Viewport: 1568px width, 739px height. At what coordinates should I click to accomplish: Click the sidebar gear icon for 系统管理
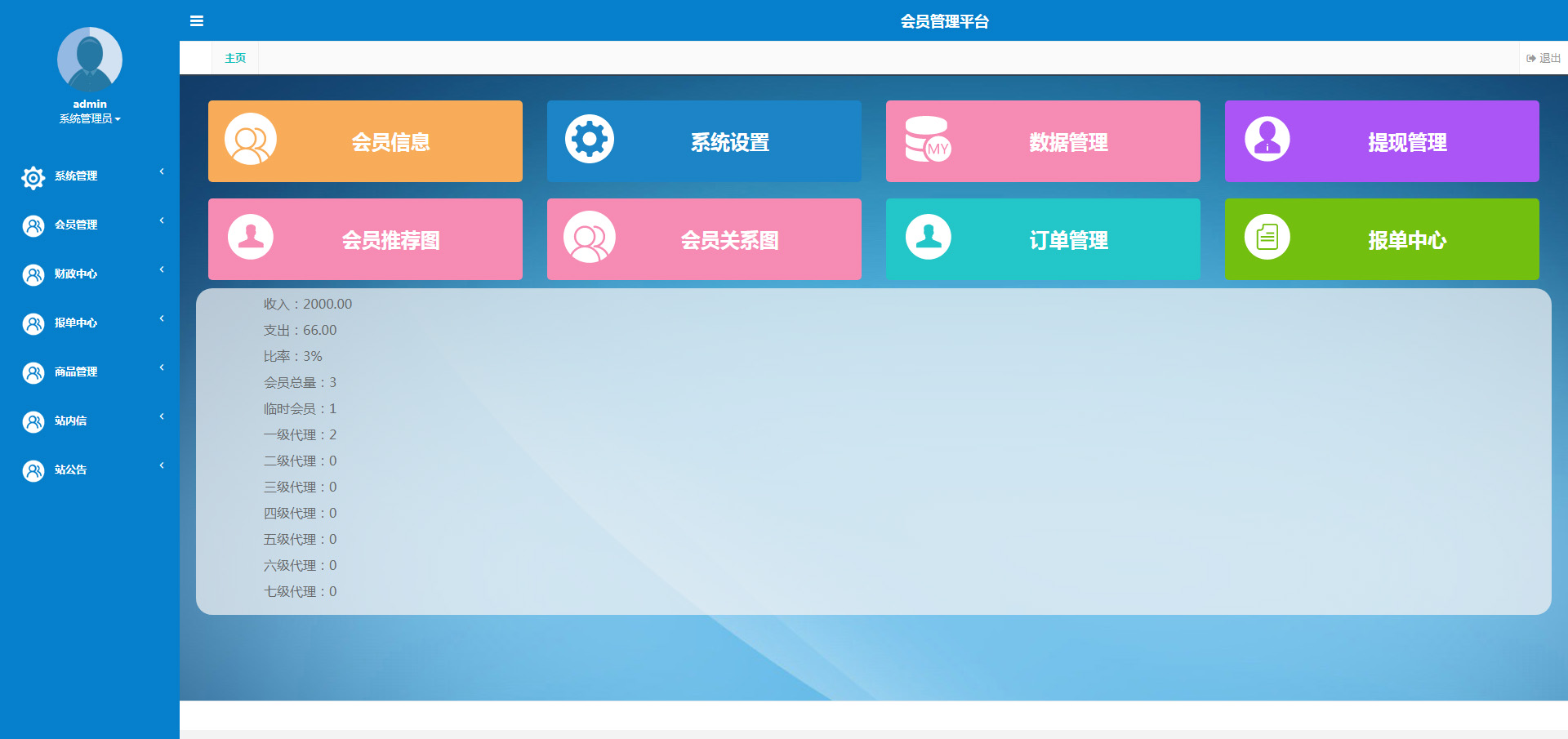click(33, 177)
